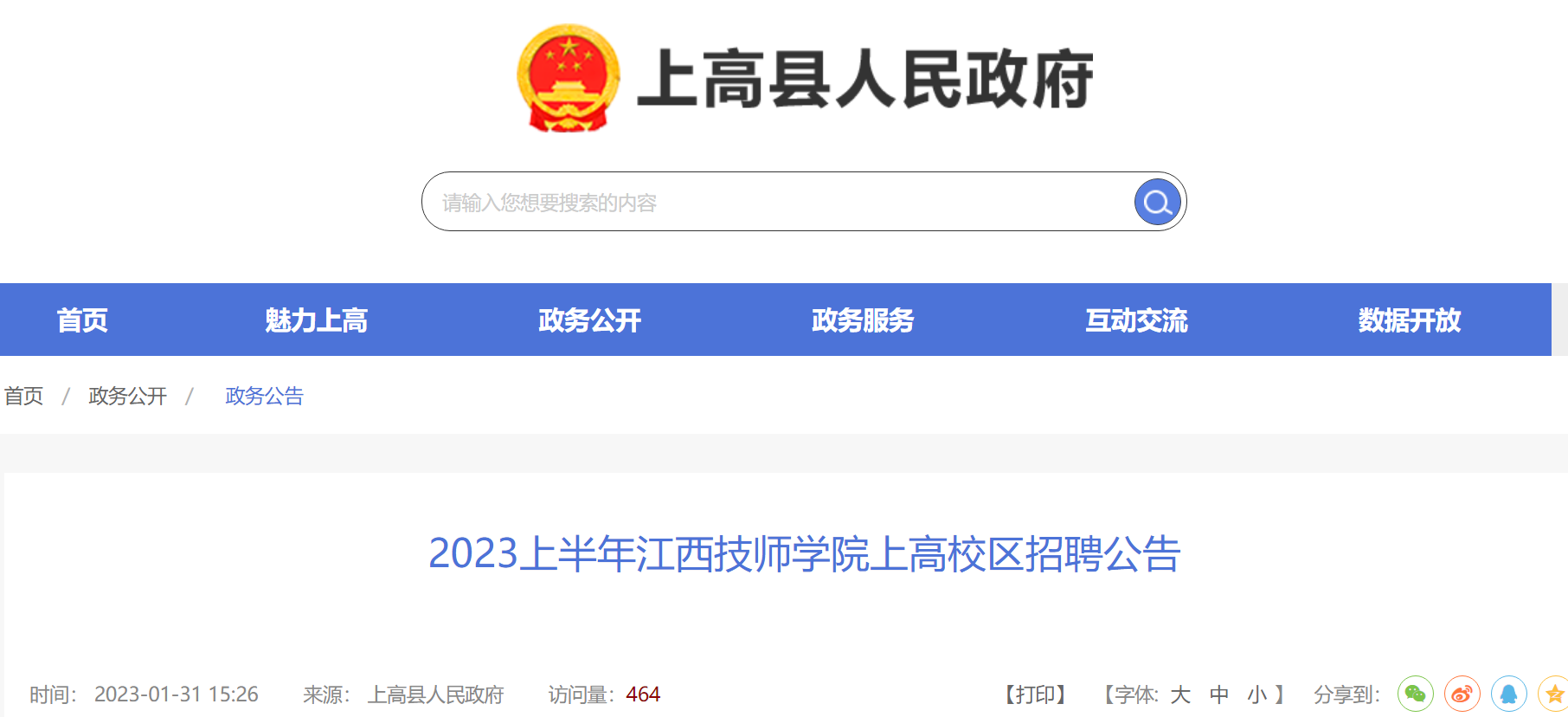Open 魅力上高 navigation menu
This screenshot has width=1568, height=717.
[x=317, y=320]
